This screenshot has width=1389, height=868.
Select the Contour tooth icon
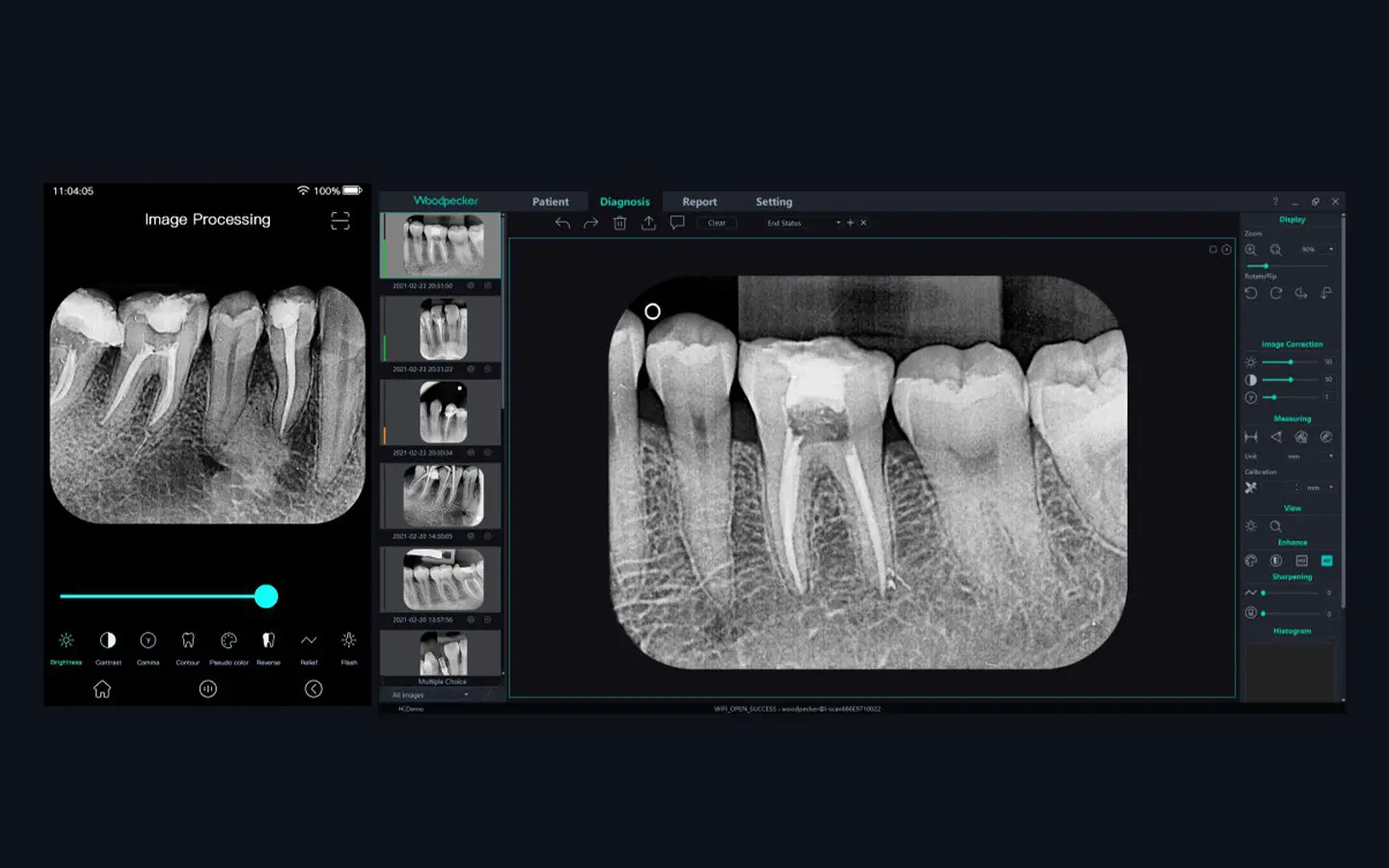(x=188, y=640)
